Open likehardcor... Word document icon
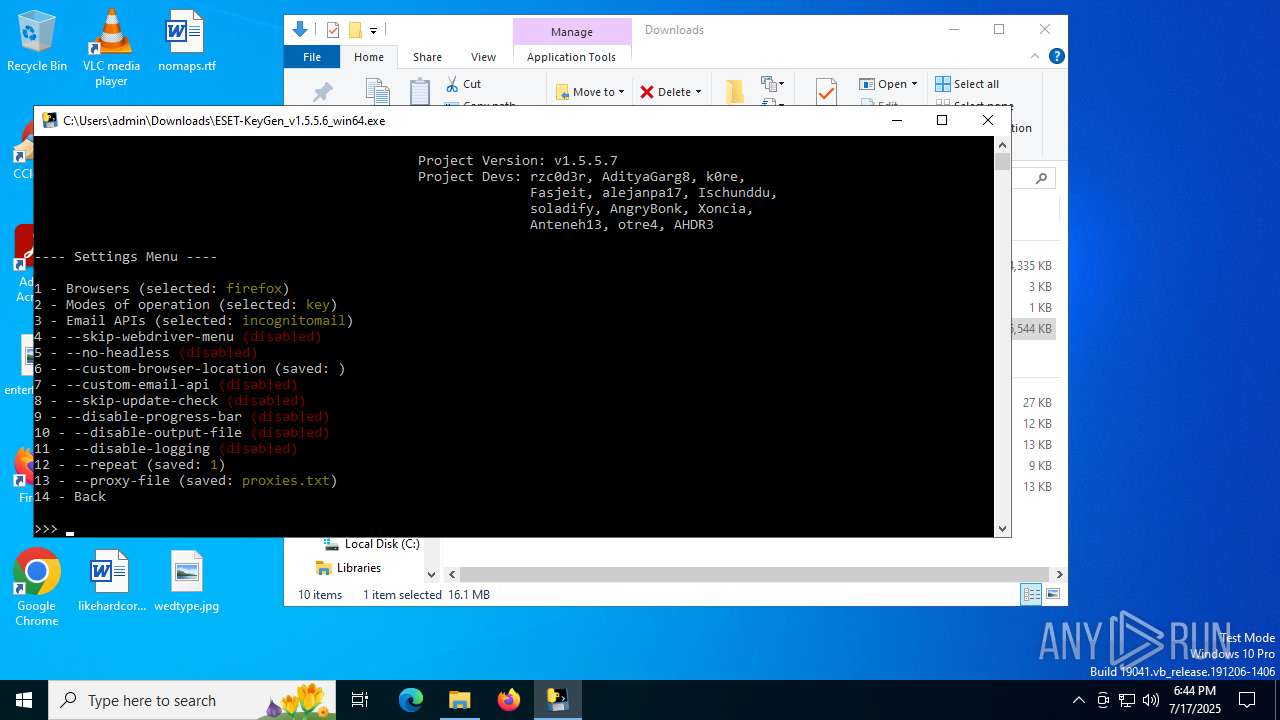This screenshot has width=1280, height=720. pos(111,581)
